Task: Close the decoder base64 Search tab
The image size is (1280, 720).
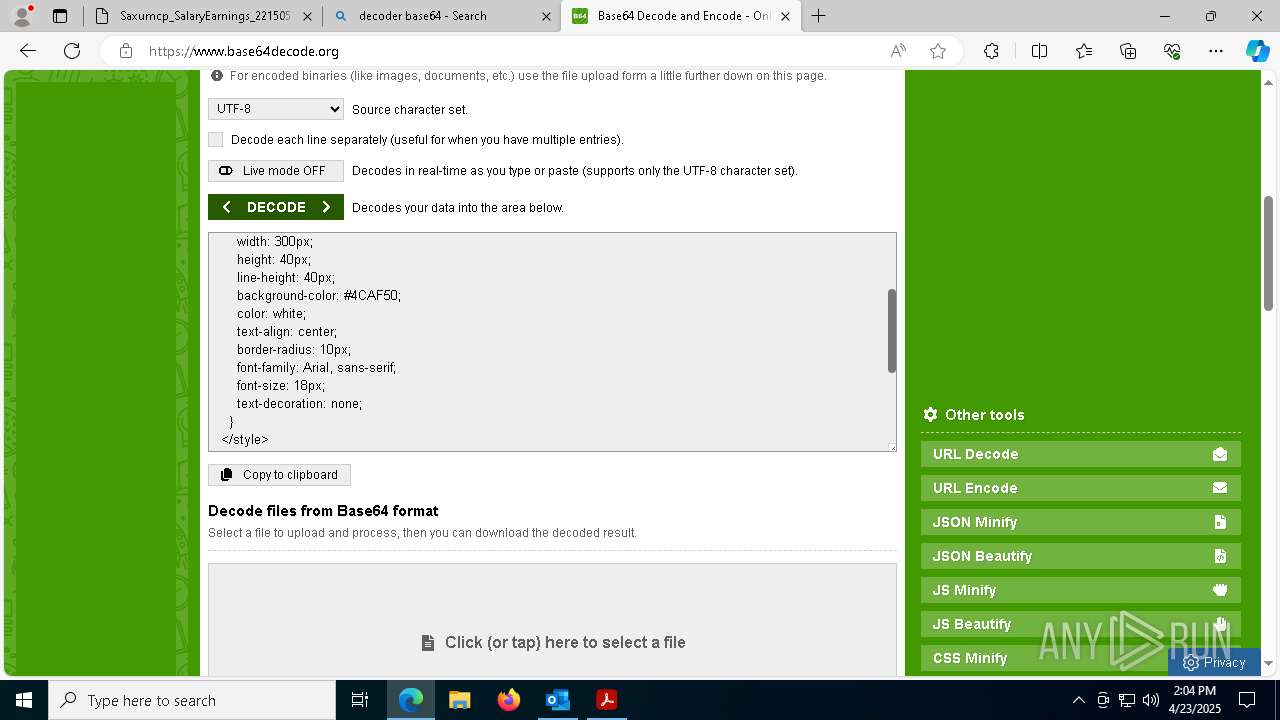Action: 546,16
